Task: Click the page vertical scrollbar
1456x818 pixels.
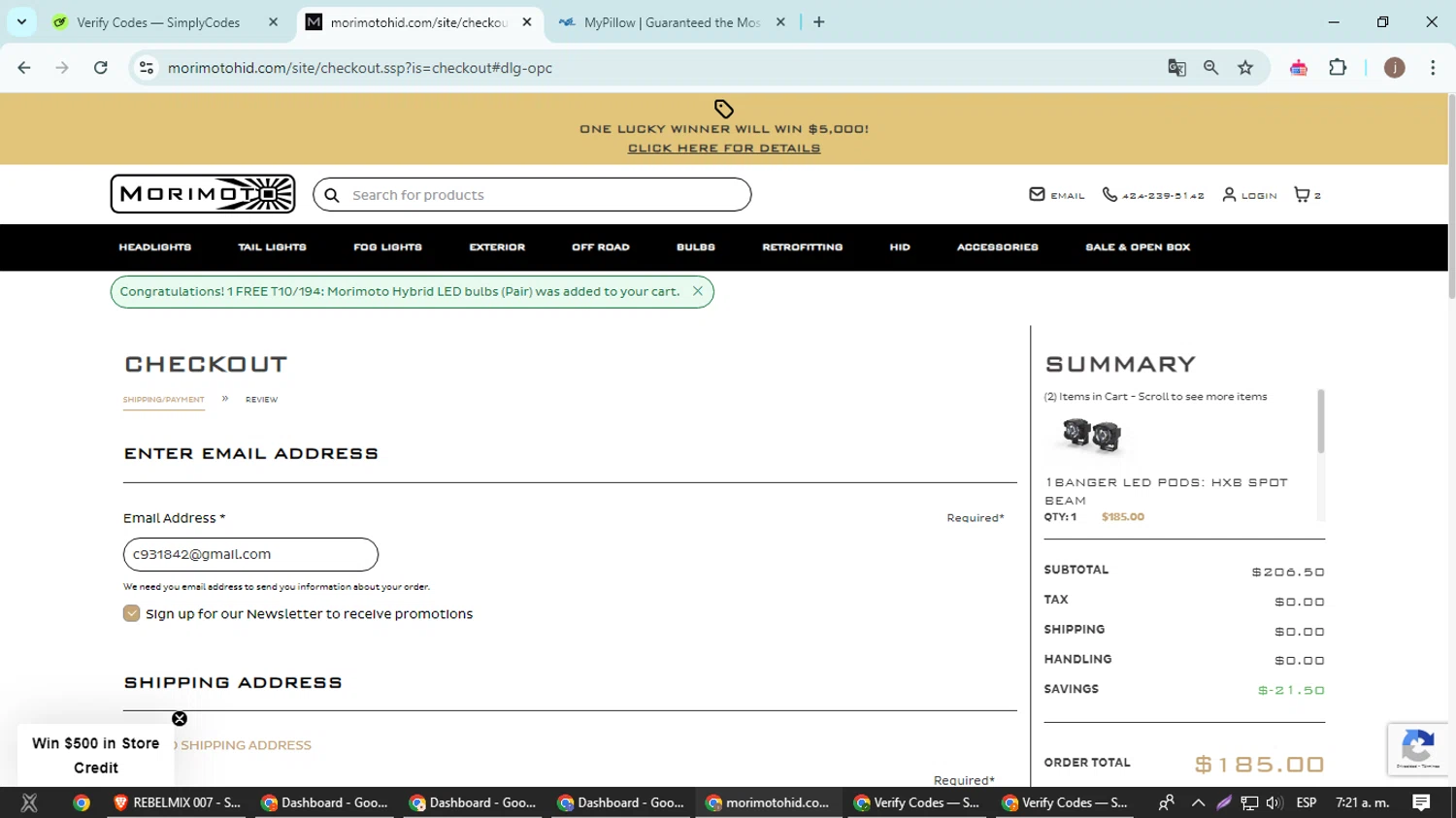Action: [x=1451, y=198]
